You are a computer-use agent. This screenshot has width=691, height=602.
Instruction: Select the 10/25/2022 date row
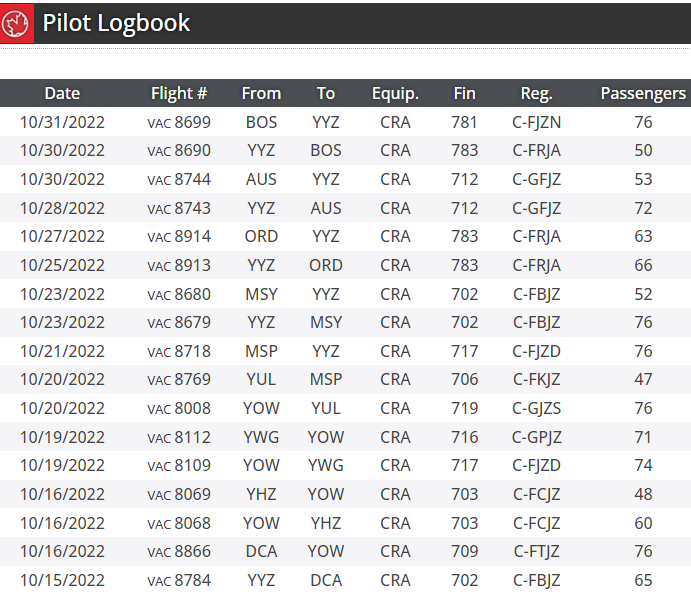[62, 266]
